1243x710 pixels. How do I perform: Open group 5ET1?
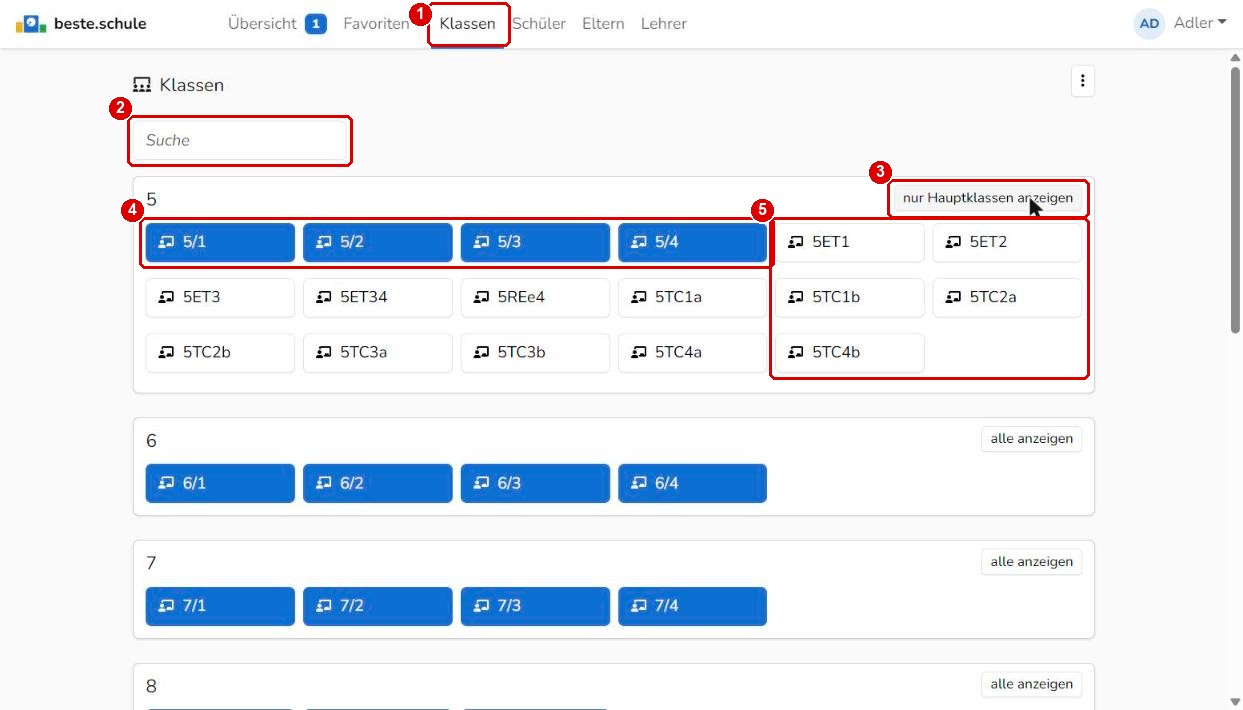pyautogui.click(x=850, y=242)
